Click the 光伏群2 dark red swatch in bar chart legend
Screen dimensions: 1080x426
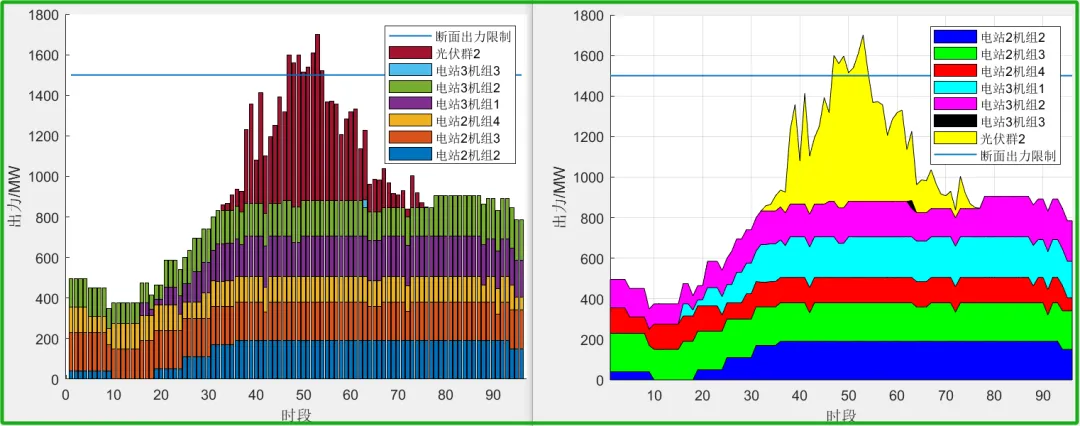[x=409, y=52]
